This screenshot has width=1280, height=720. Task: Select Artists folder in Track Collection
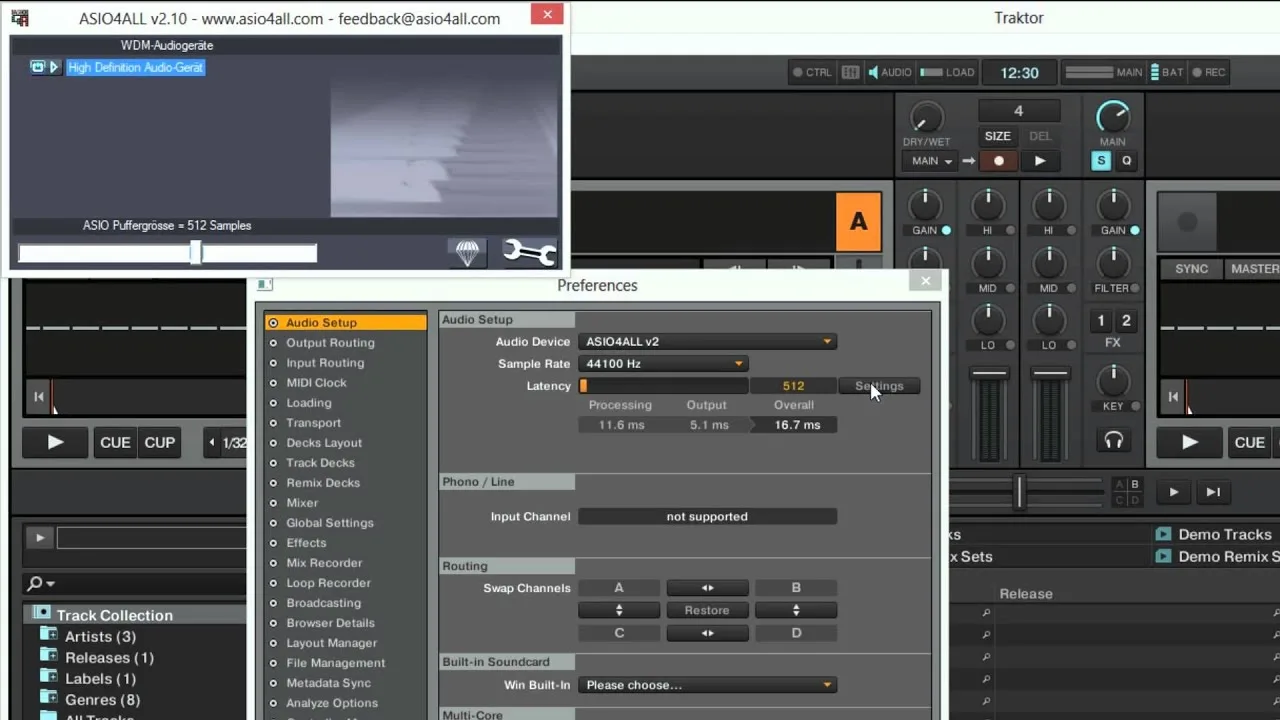[100, 636]
